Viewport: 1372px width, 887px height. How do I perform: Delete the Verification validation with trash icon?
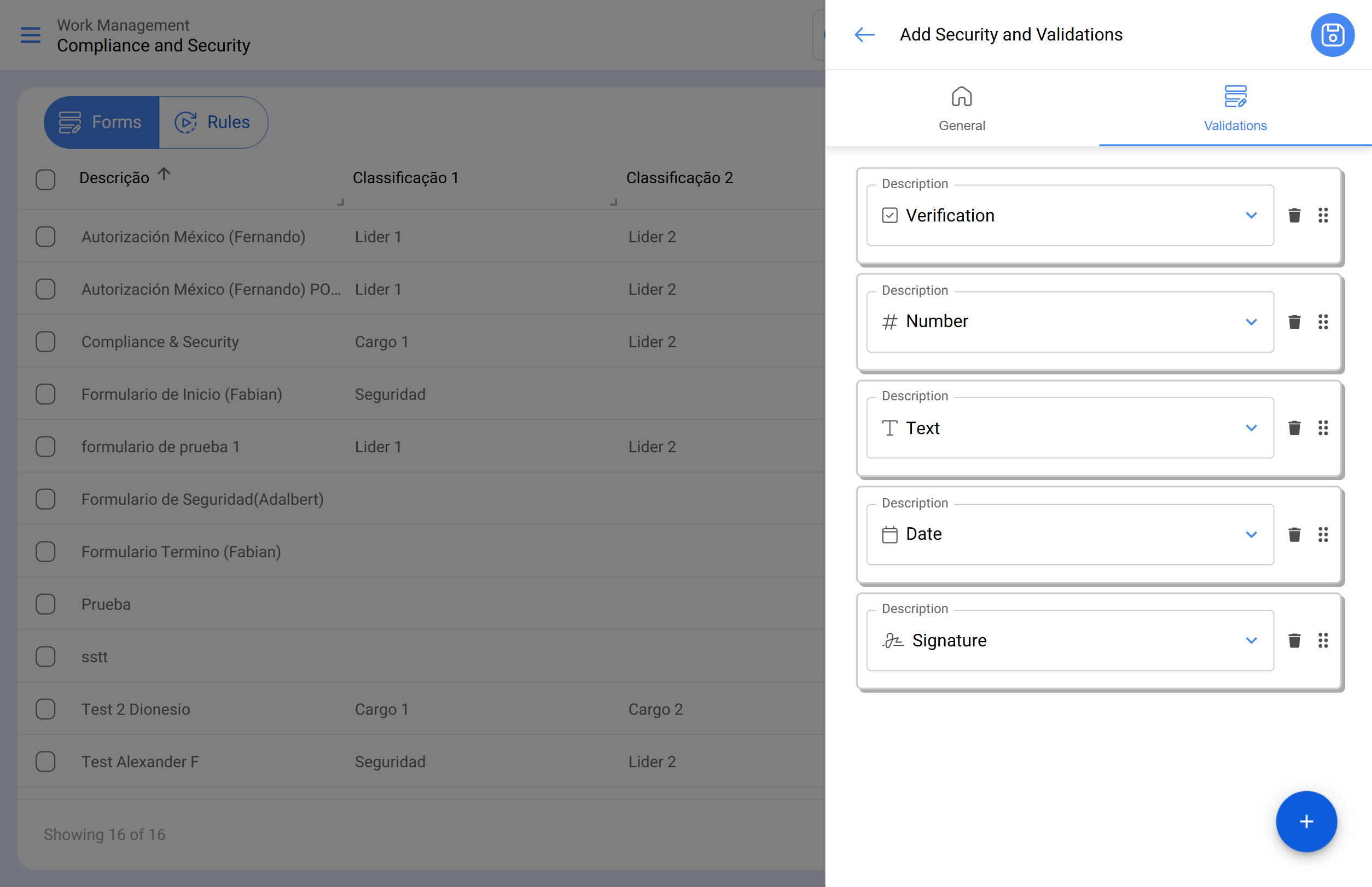tap(1294, 215)
